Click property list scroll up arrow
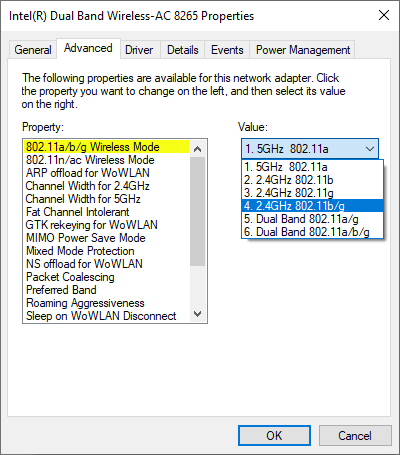The image size is (400, 455). click(198, 149)
